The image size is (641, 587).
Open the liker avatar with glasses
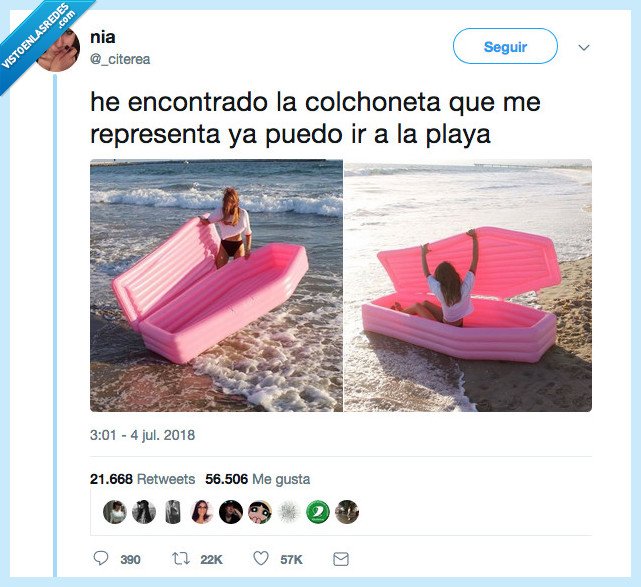click(202, 512)
